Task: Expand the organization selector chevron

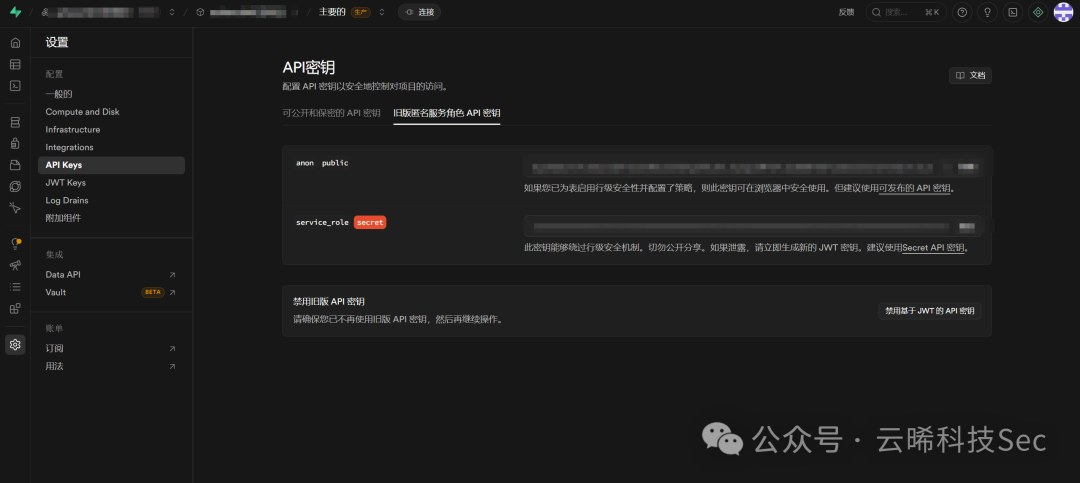Action: click(172, 12)
